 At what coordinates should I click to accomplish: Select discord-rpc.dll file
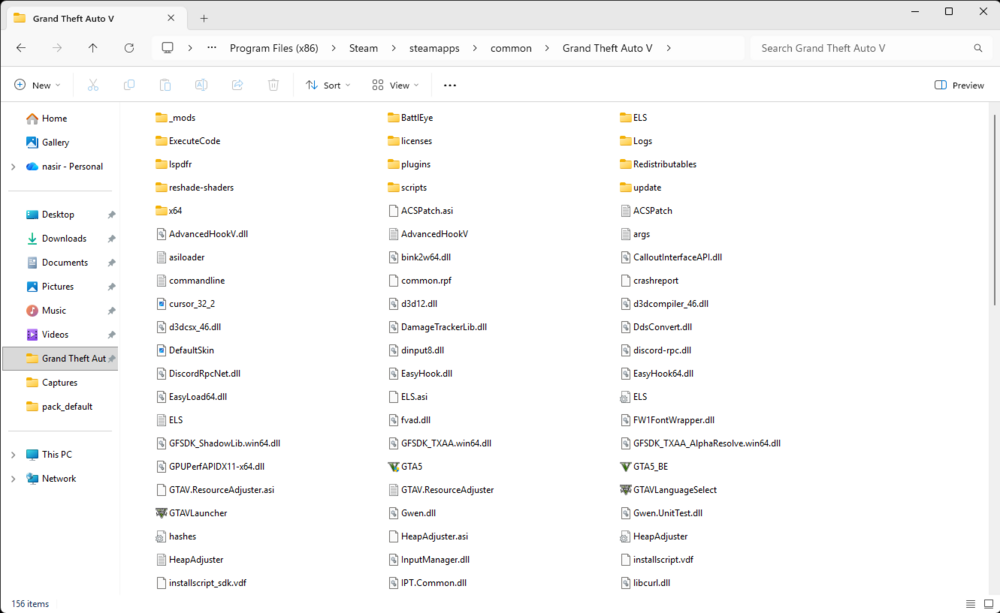click(656, 350)
